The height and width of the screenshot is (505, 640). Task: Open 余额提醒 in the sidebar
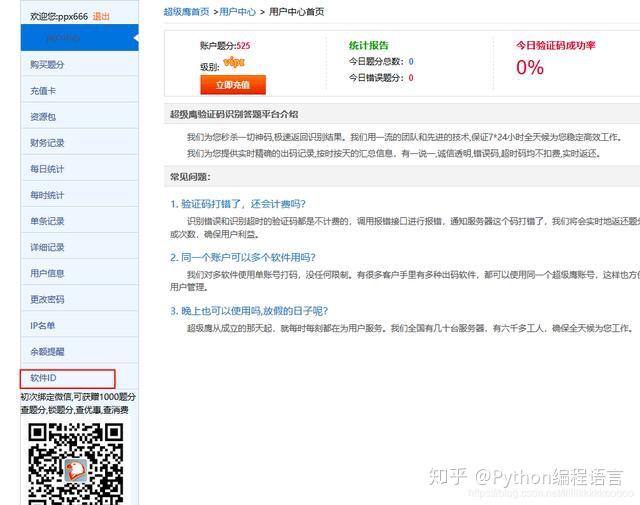pyautogui.click(x=80, y=352)
